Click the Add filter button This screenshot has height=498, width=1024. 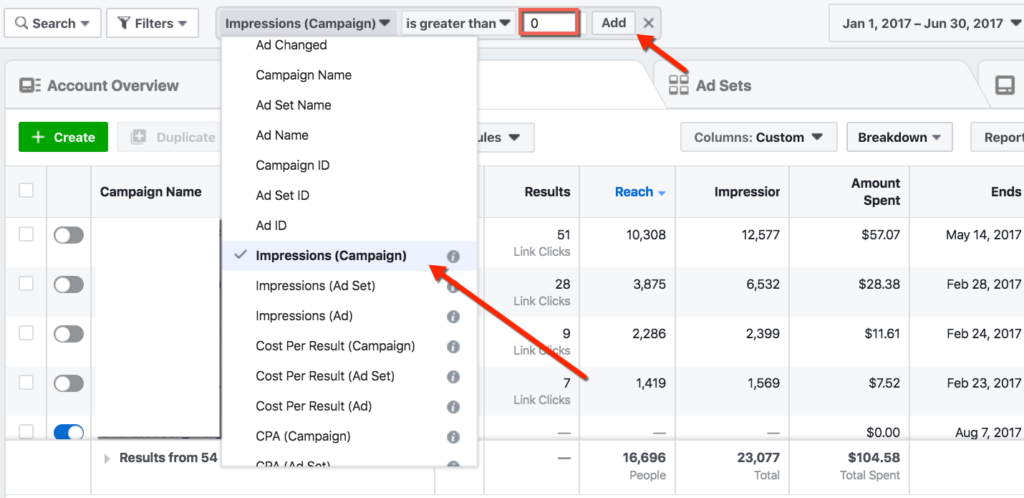[x=613, y=23]
